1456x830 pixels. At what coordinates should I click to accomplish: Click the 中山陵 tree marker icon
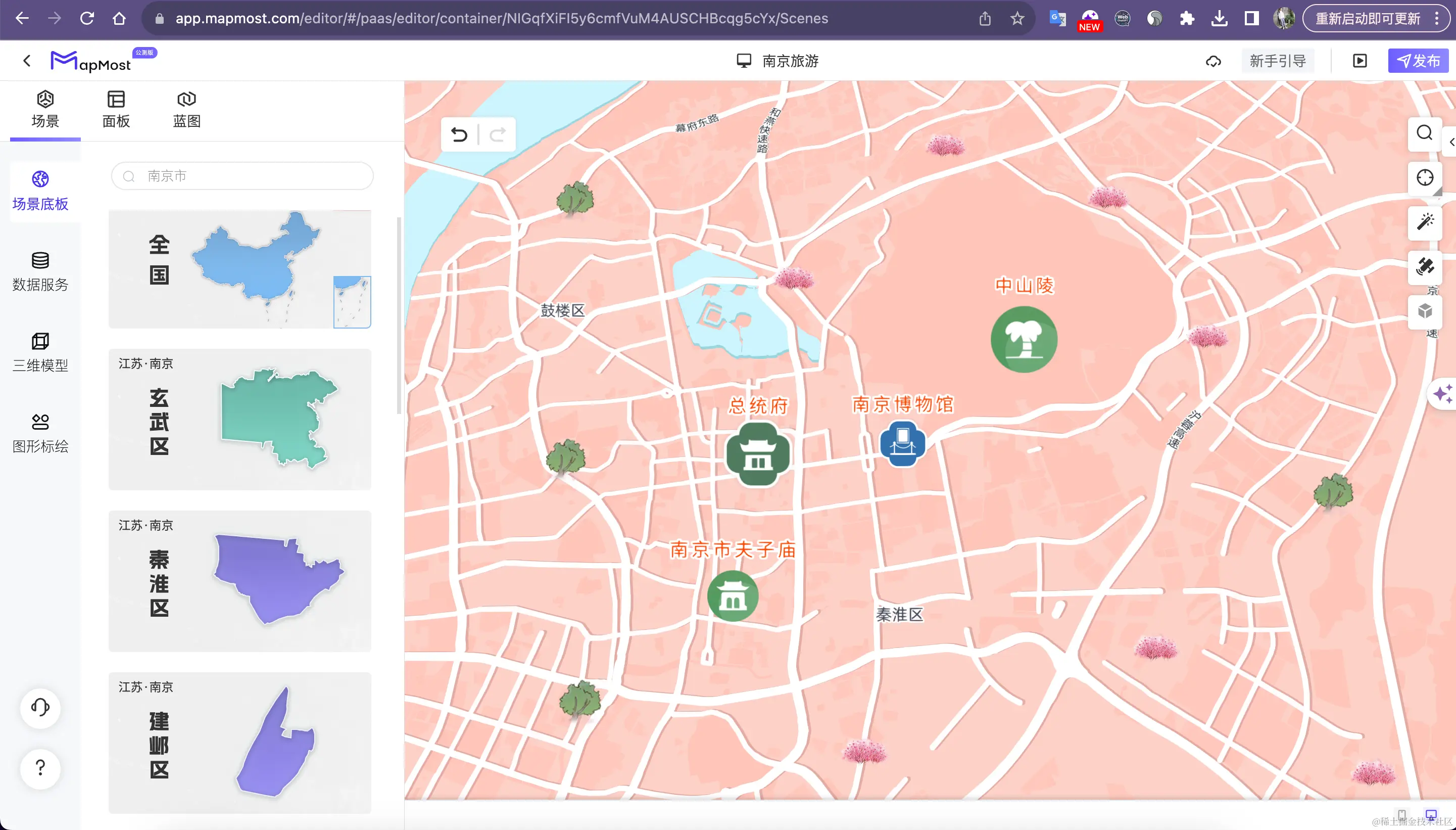click(x=1024, y=339)
